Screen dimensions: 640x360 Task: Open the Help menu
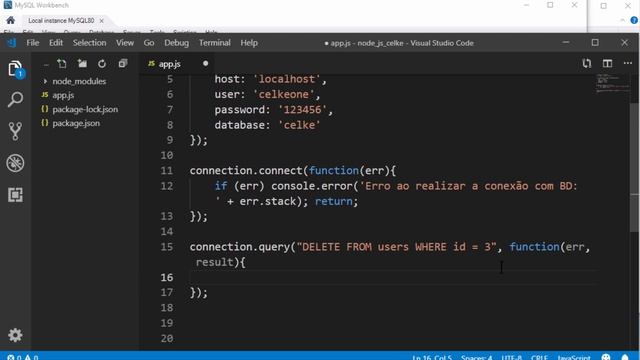click(249, 43)
